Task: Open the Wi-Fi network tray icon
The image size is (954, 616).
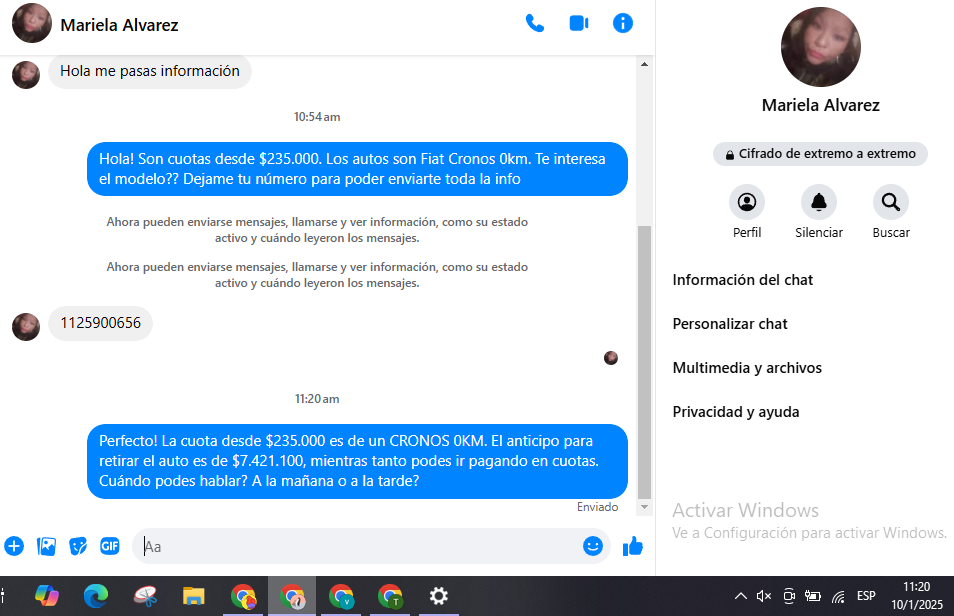Action: coord(838,597)
